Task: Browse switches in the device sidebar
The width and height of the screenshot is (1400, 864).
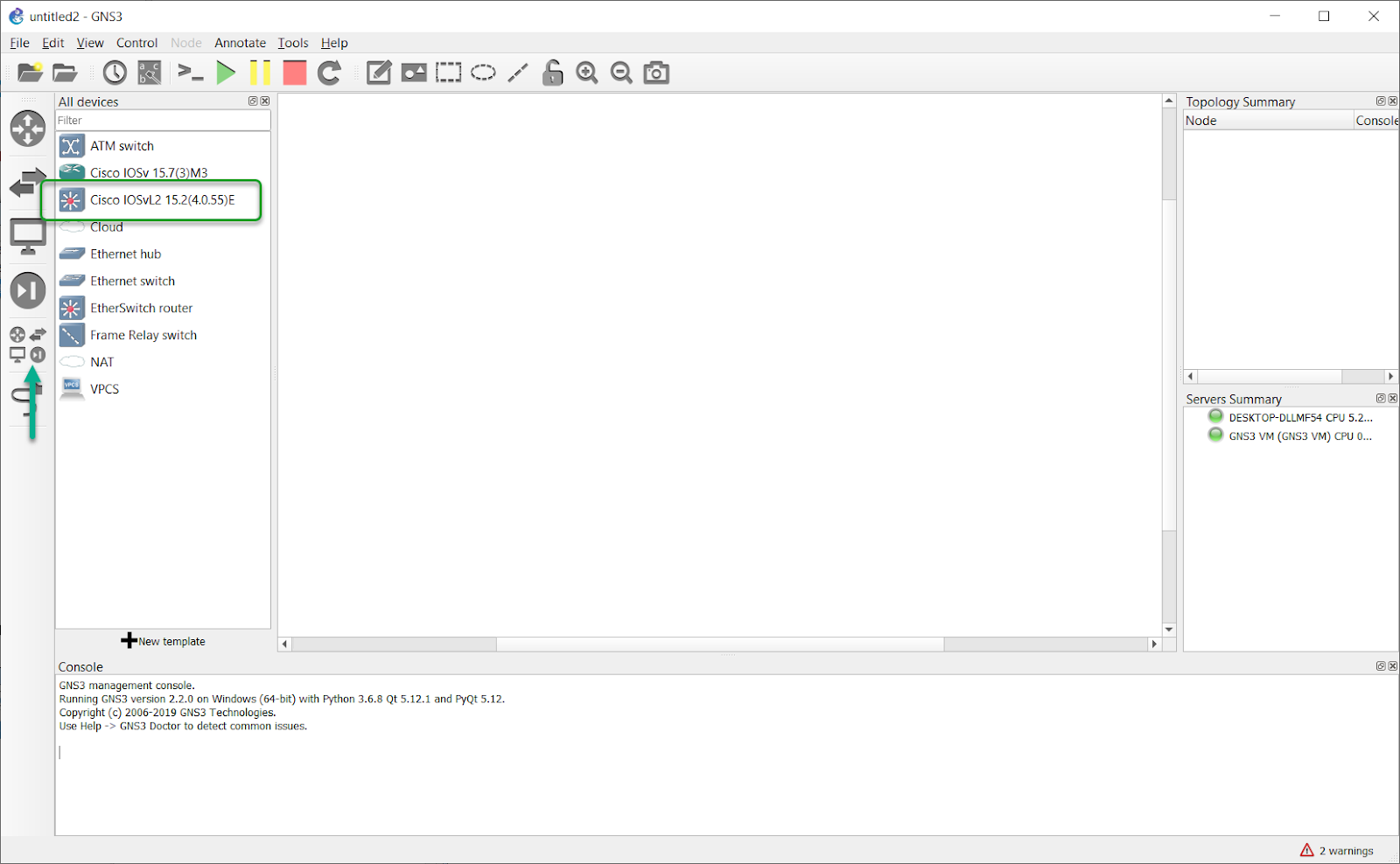Action: pos(28,184)
